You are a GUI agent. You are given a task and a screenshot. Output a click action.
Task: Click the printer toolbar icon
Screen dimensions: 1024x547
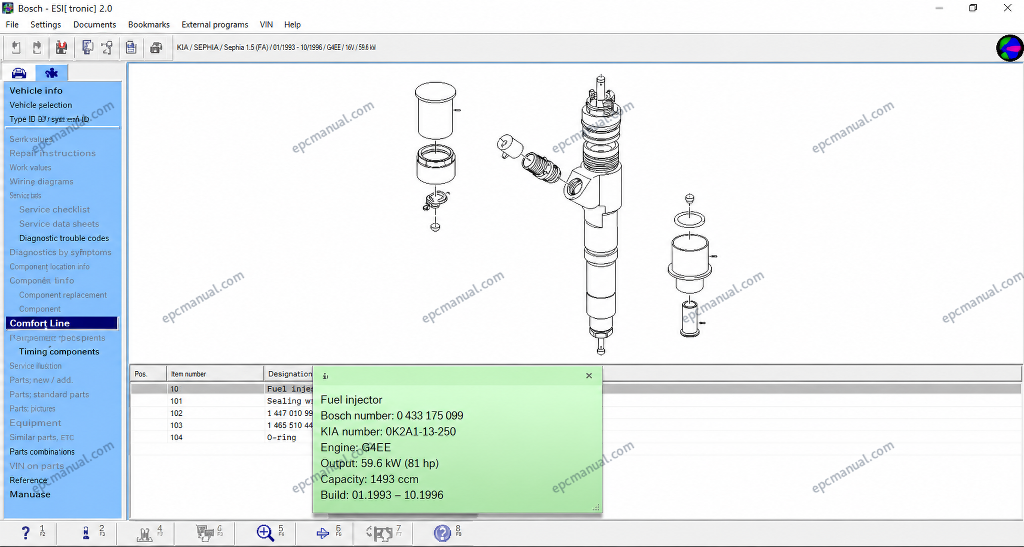click(156, 48)
